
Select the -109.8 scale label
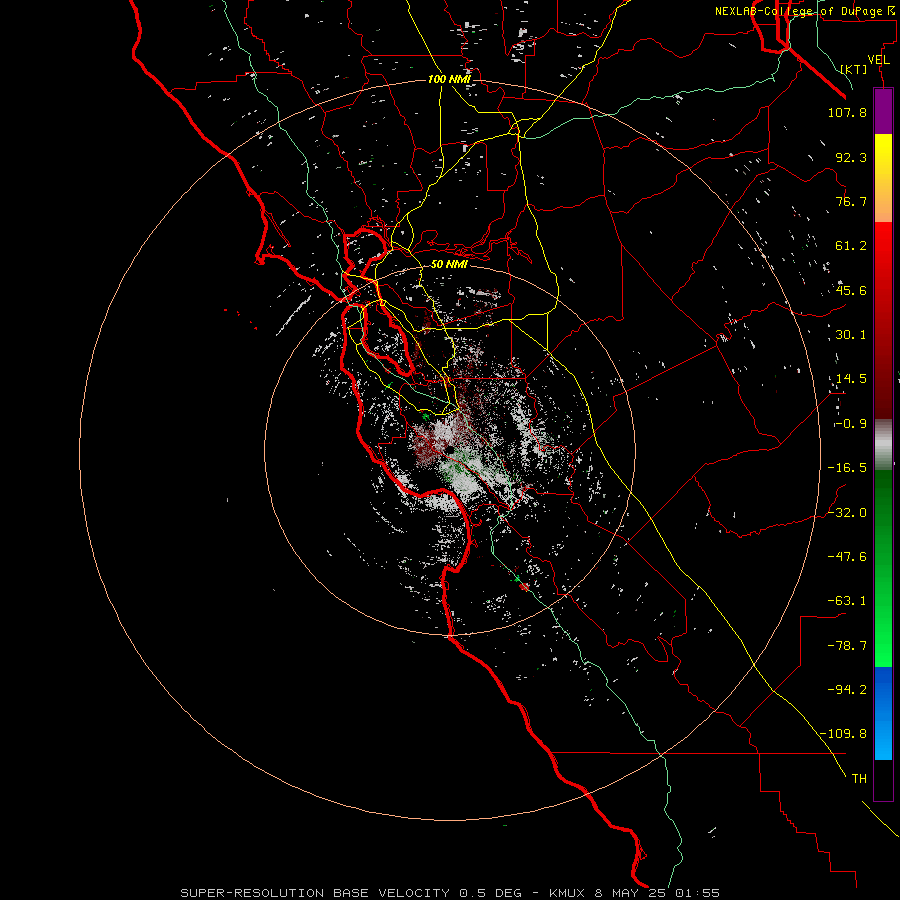[844, 734]
